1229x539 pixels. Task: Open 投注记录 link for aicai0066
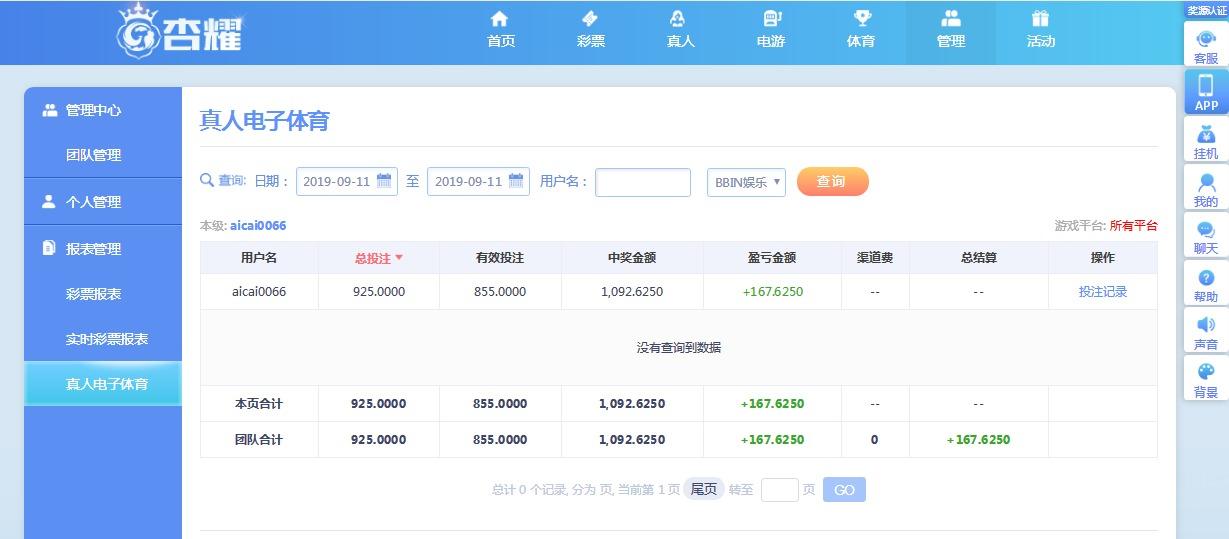coord(1103,292)
